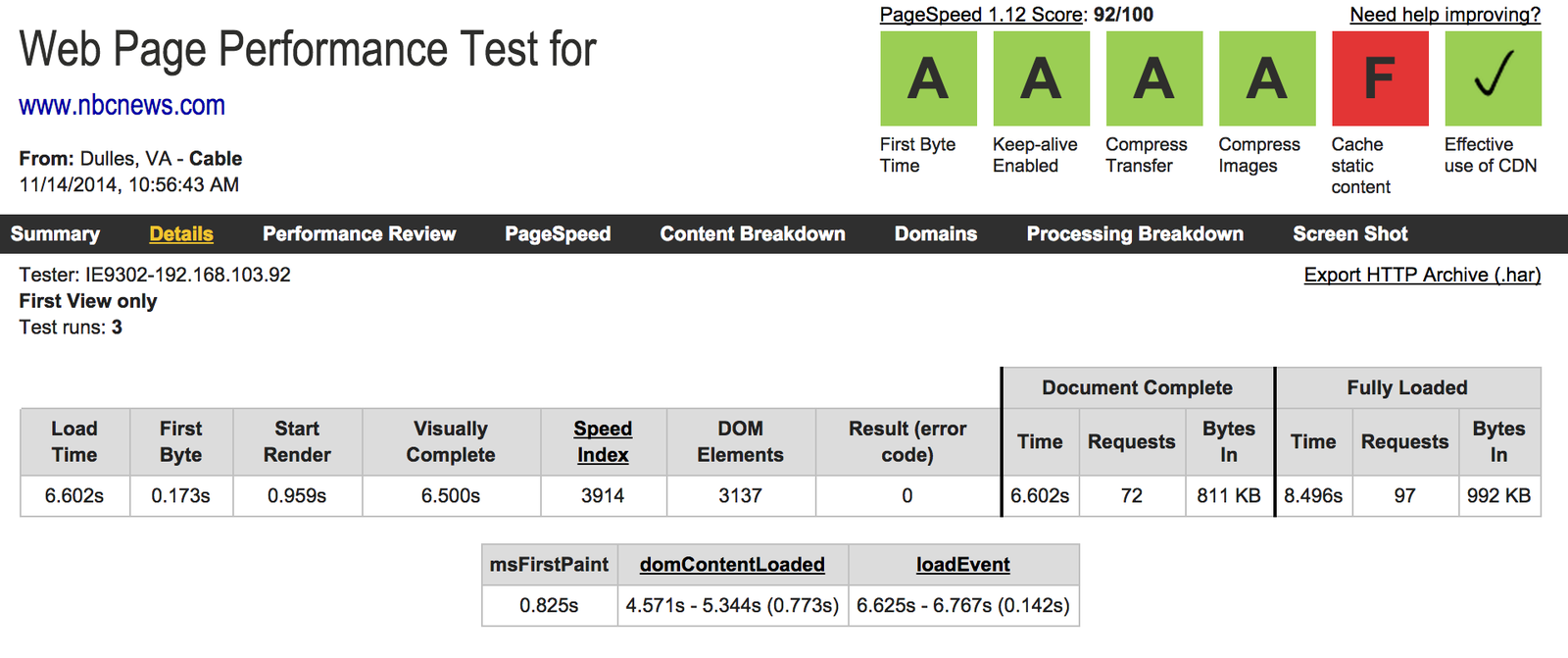1568x658 pixels.
Task: Click the Fully Loaded Time value 8.496s
Action: (x=1313, y=496)
